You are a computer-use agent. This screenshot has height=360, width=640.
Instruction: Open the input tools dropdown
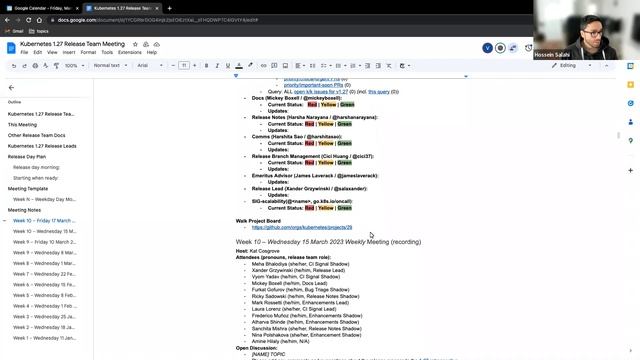[404, 66]
